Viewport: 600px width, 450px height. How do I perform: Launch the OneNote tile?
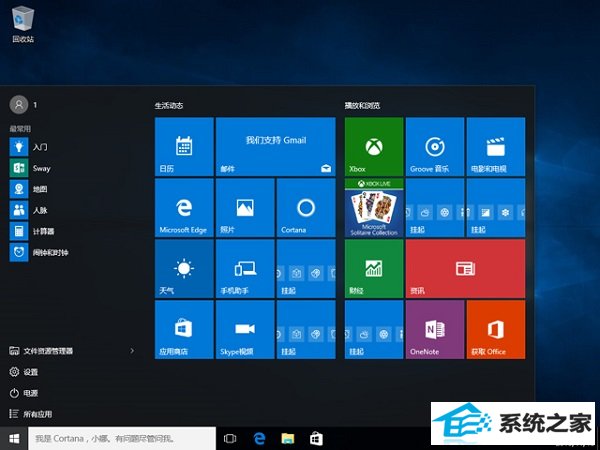(x=435, y=329)
